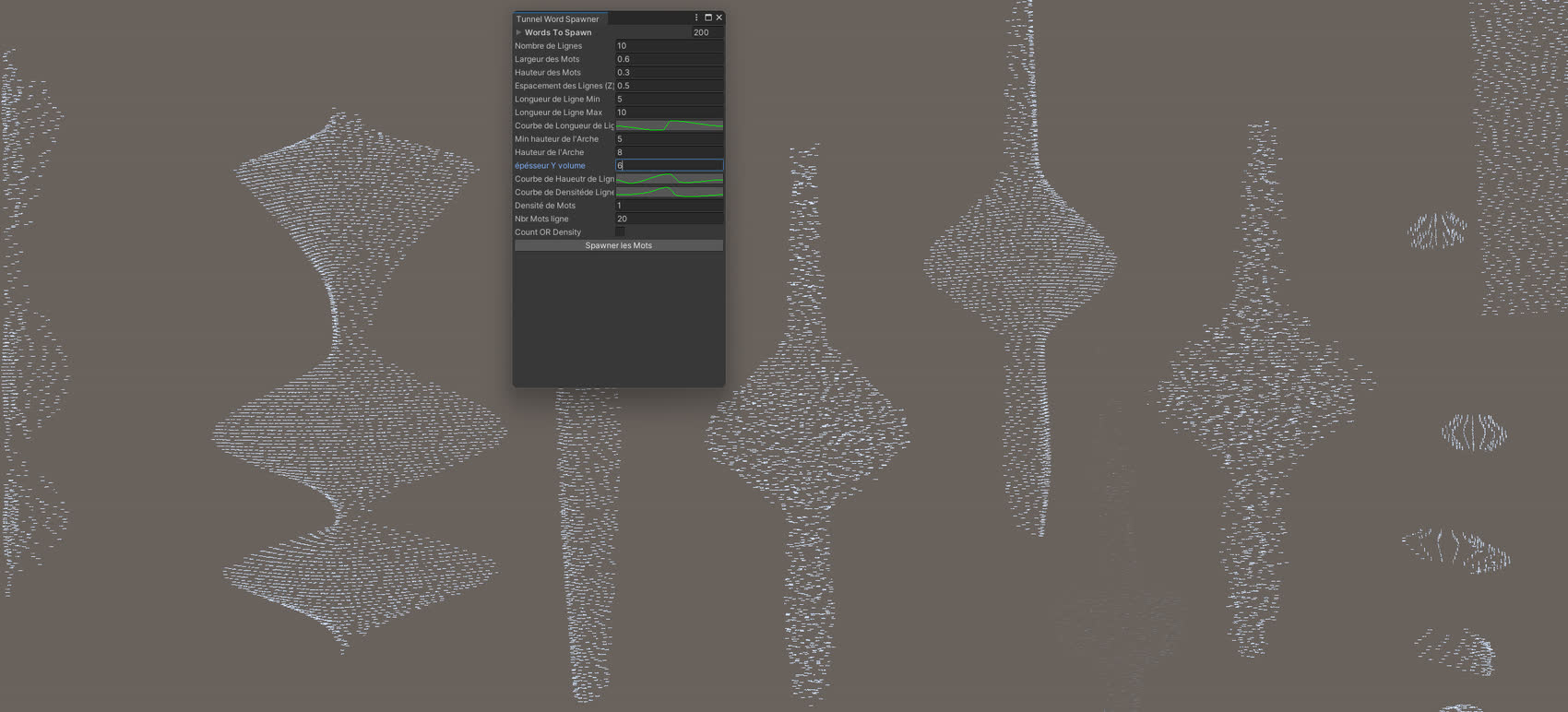Image resolution: width=1568 pixels, height=712 pixels.
Task: Click the Longueur de Ligne Max label
Action: point(558,113)
